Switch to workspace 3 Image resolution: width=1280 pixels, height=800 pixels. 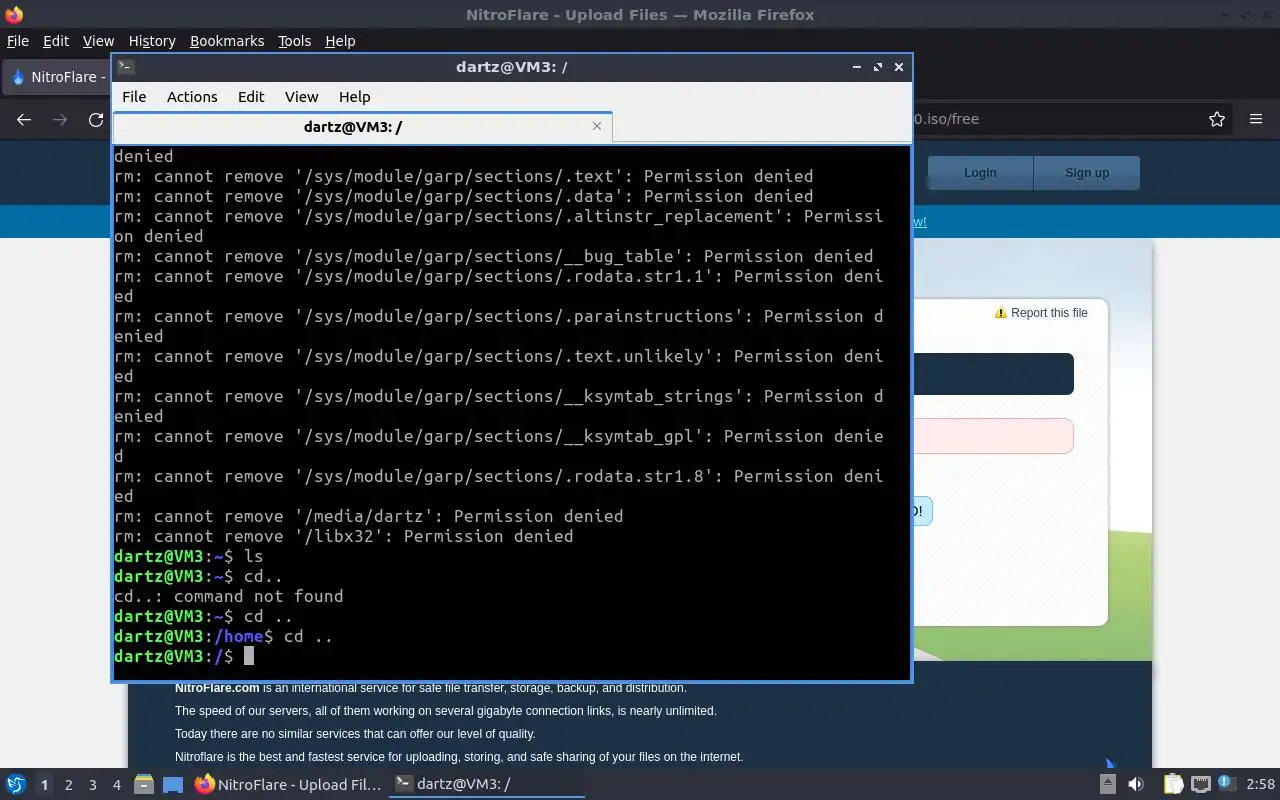click(93, 785)
